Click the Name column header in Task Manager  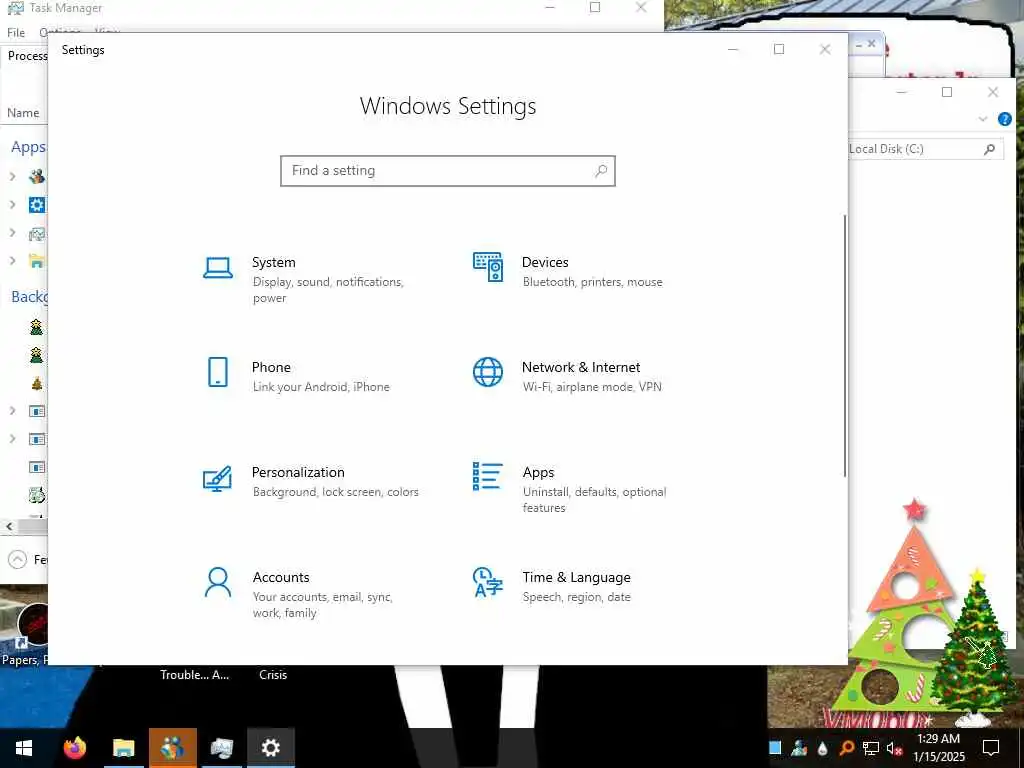[x=23, y=113]
